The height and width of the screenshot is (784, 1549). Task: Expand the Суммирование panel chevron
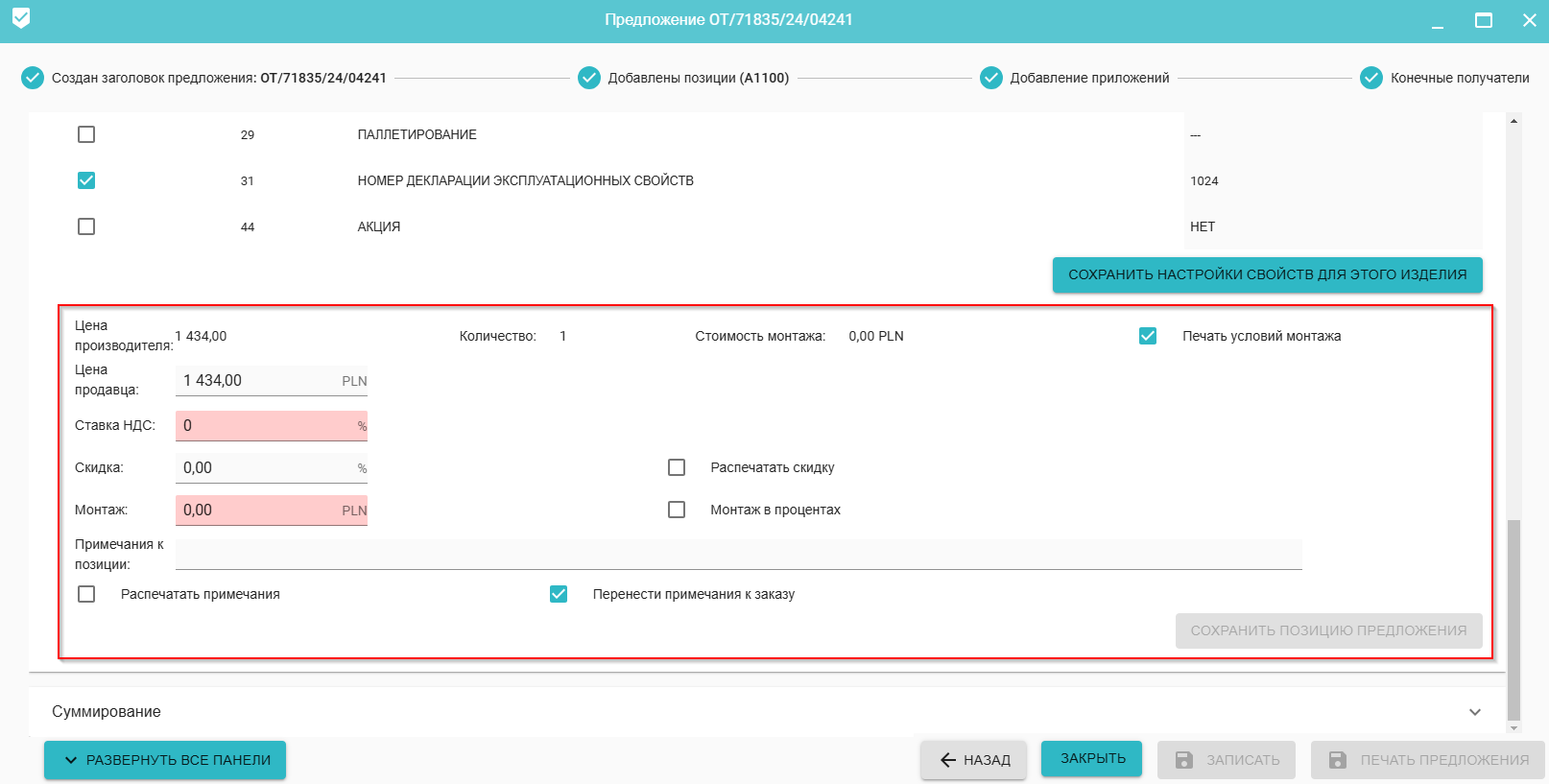(x=1475, y=712)
